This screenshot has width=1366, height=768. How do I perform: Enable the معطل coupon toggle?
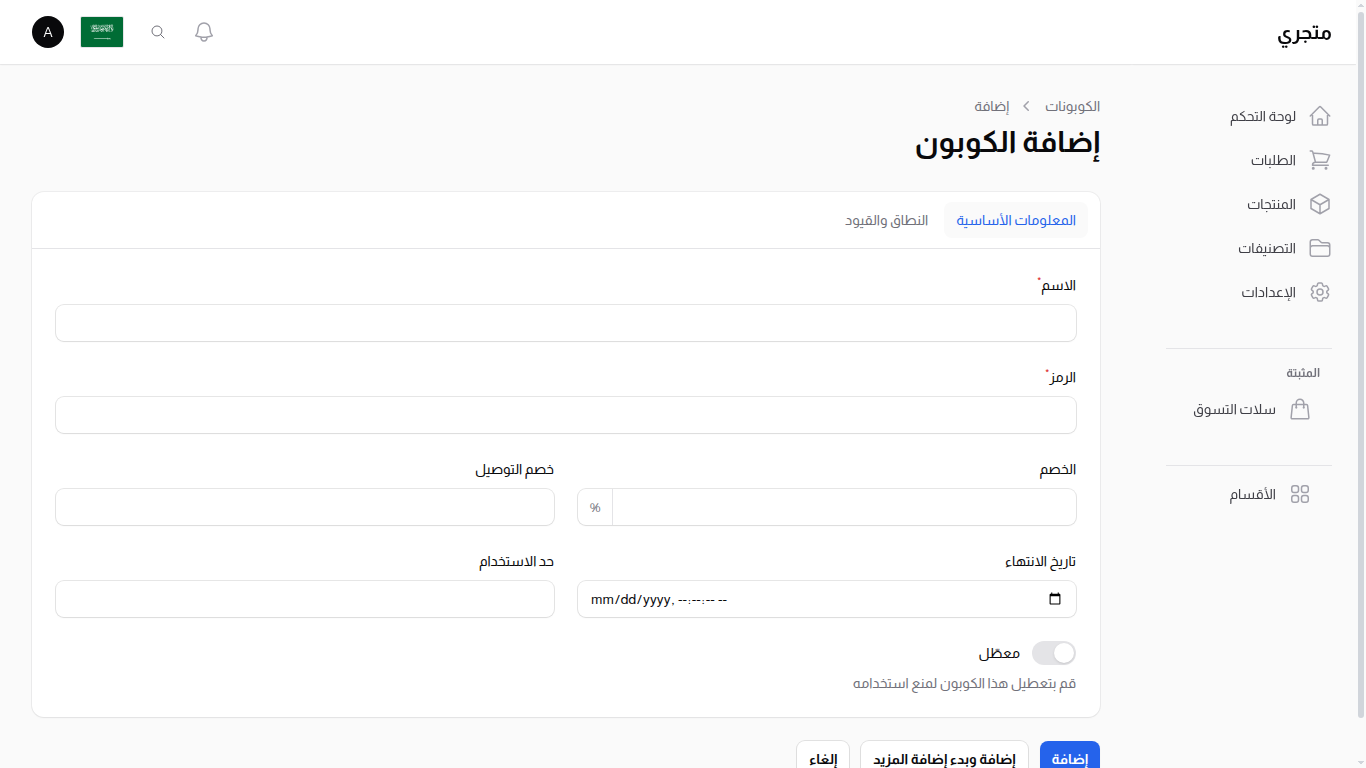[x=1053, y=652]
